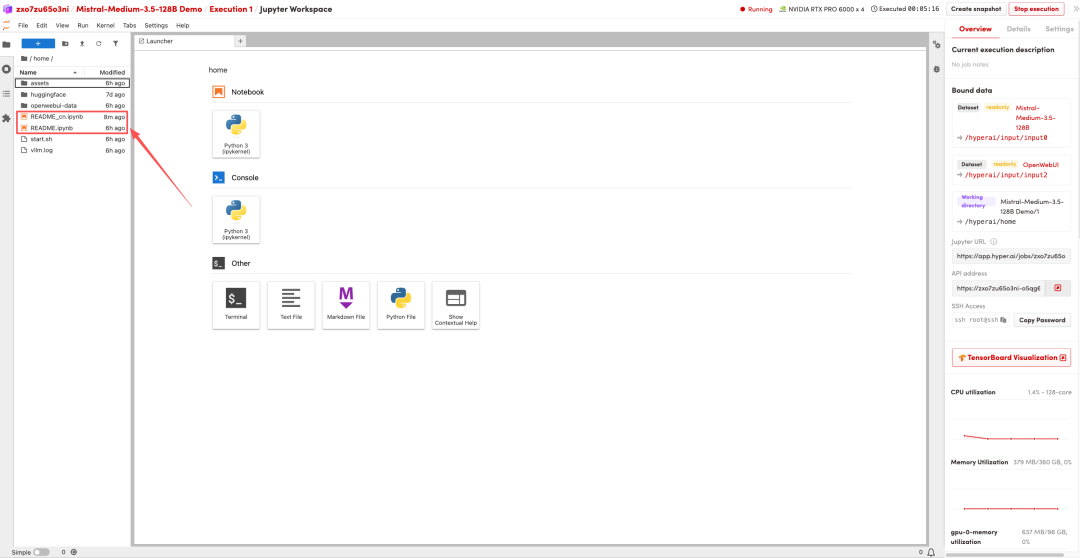
Task: Open zxo7zu65o3ni breadcrumb link
Action: [42, 9]
